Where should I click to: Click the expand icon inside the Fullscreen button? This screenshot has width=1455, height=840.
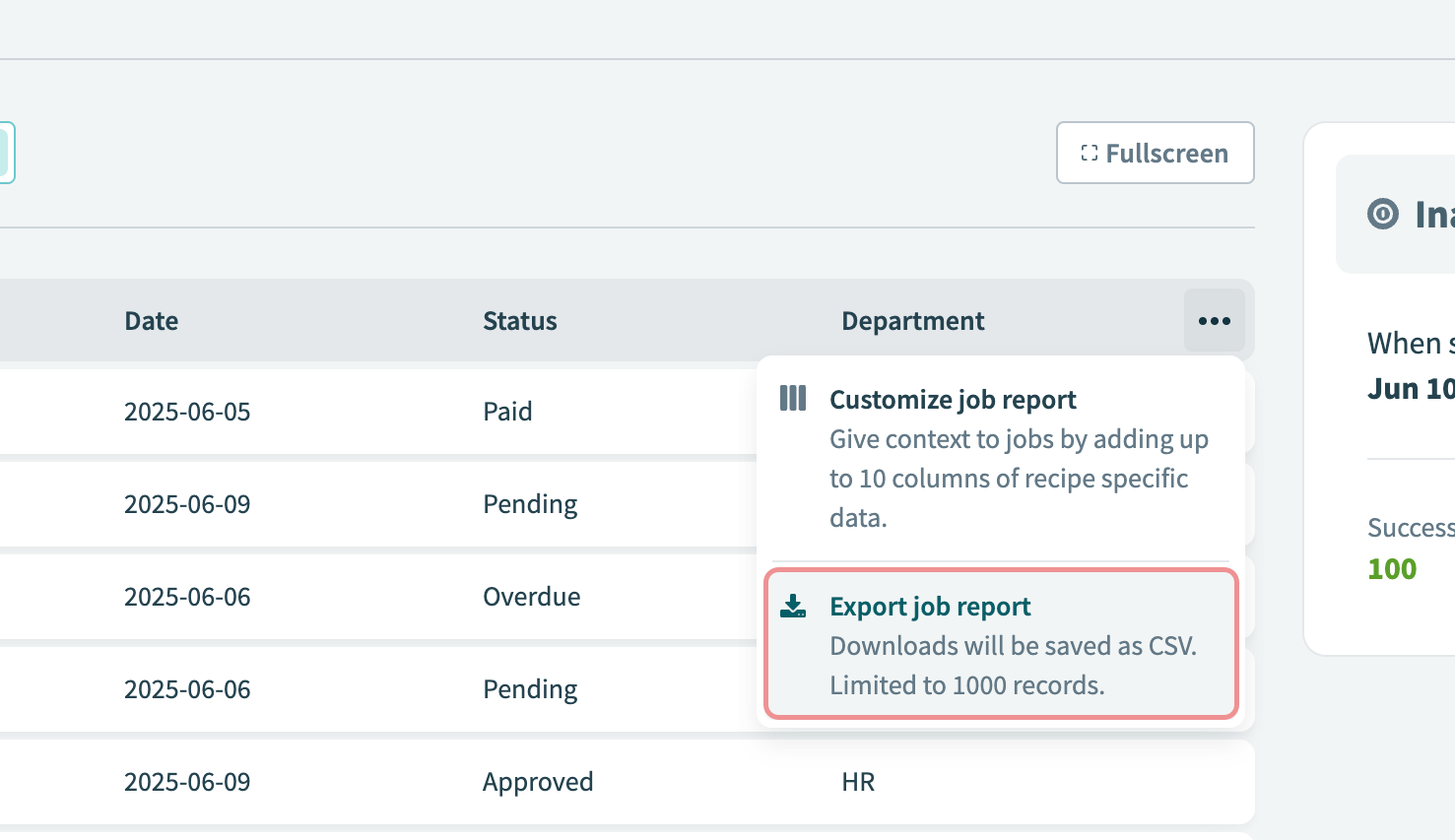point(1088,153)
